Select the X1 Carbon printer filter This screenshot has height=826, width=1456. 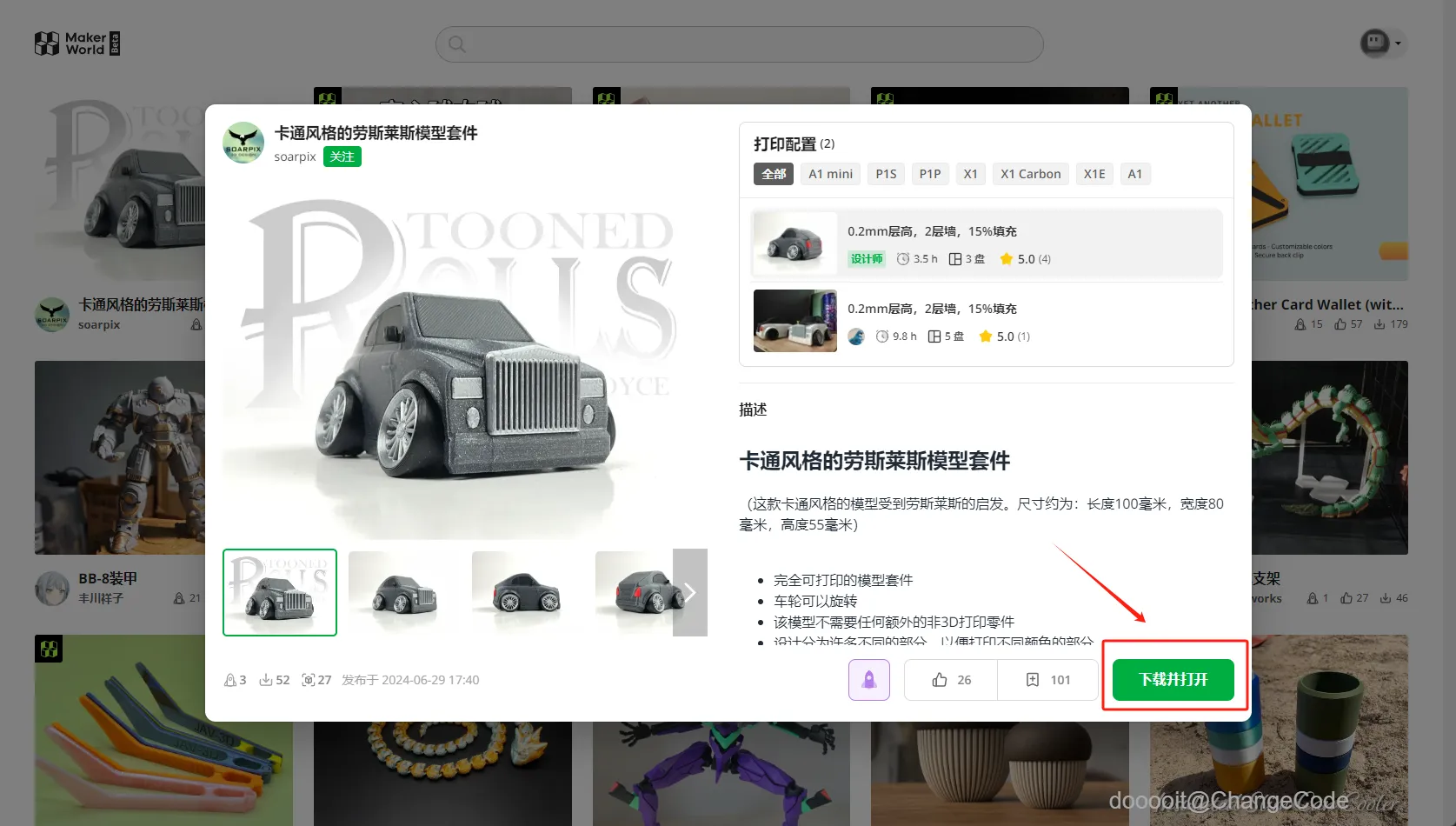pyautogui.click(x=1030, y=174)
